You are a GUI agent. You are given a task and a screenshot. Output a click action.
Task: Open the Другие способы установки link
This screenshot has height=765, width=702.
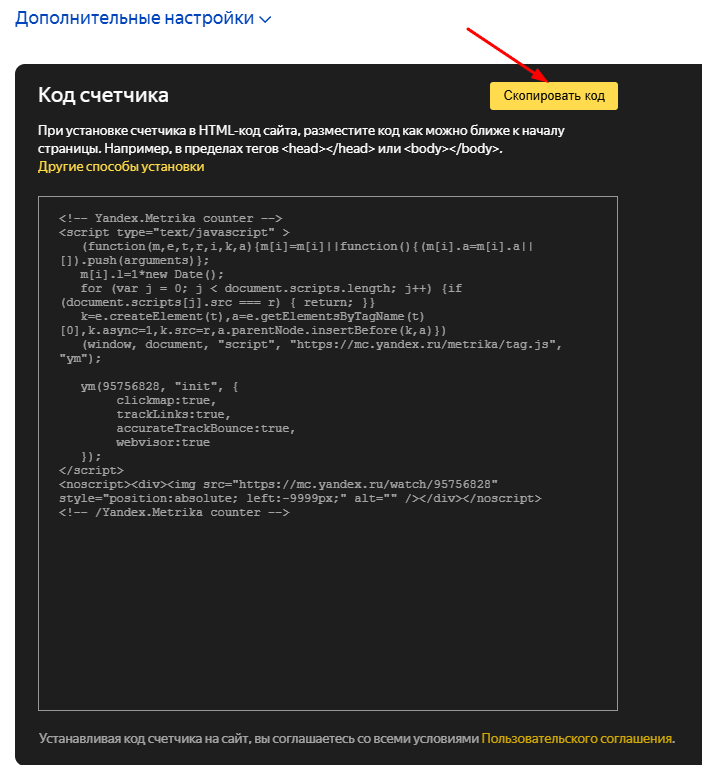click(121, 166)
